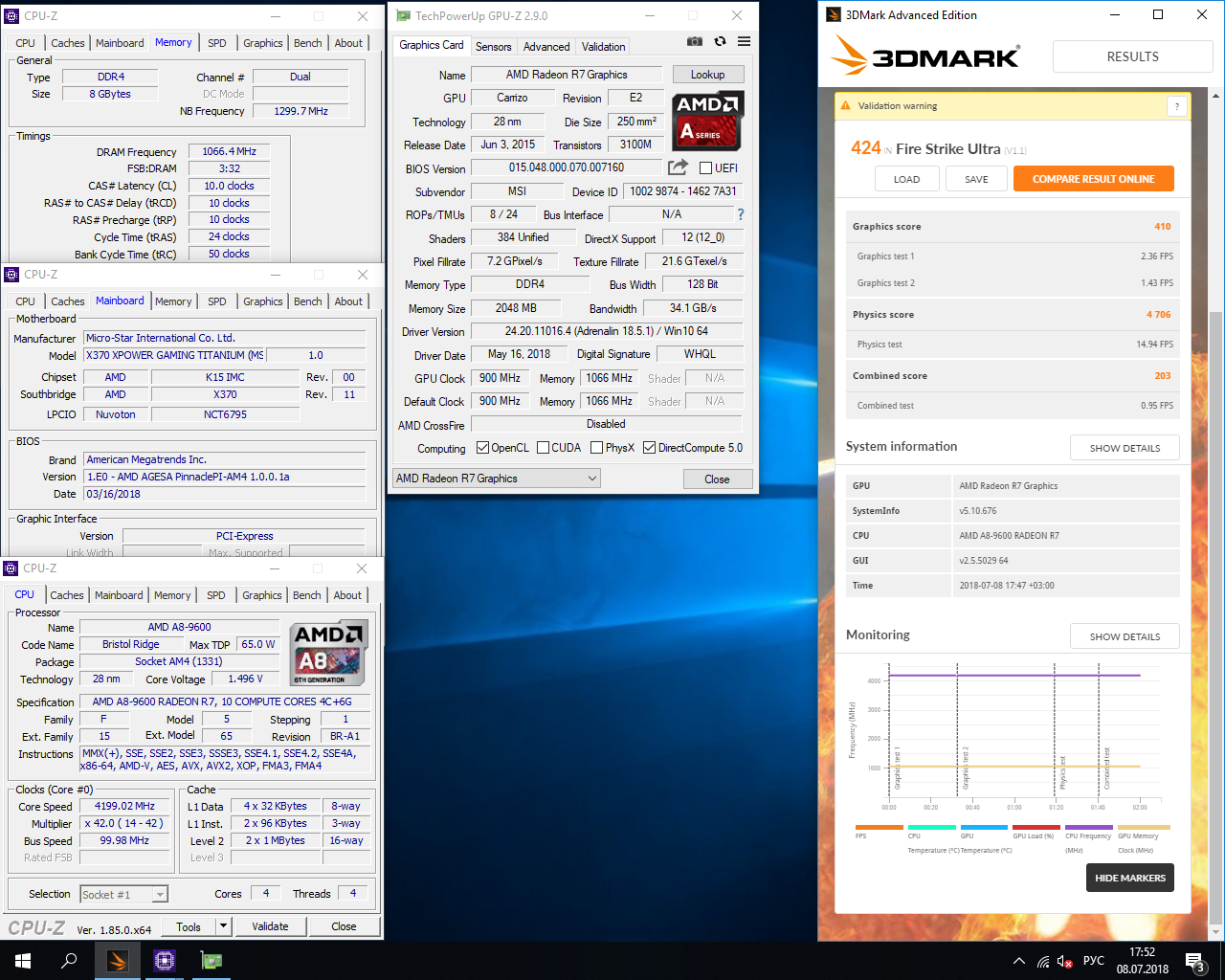Viewport: 1225px width, 980px height.
Task: Click the FPS orange legend swatch
Action: pos(880,827)
